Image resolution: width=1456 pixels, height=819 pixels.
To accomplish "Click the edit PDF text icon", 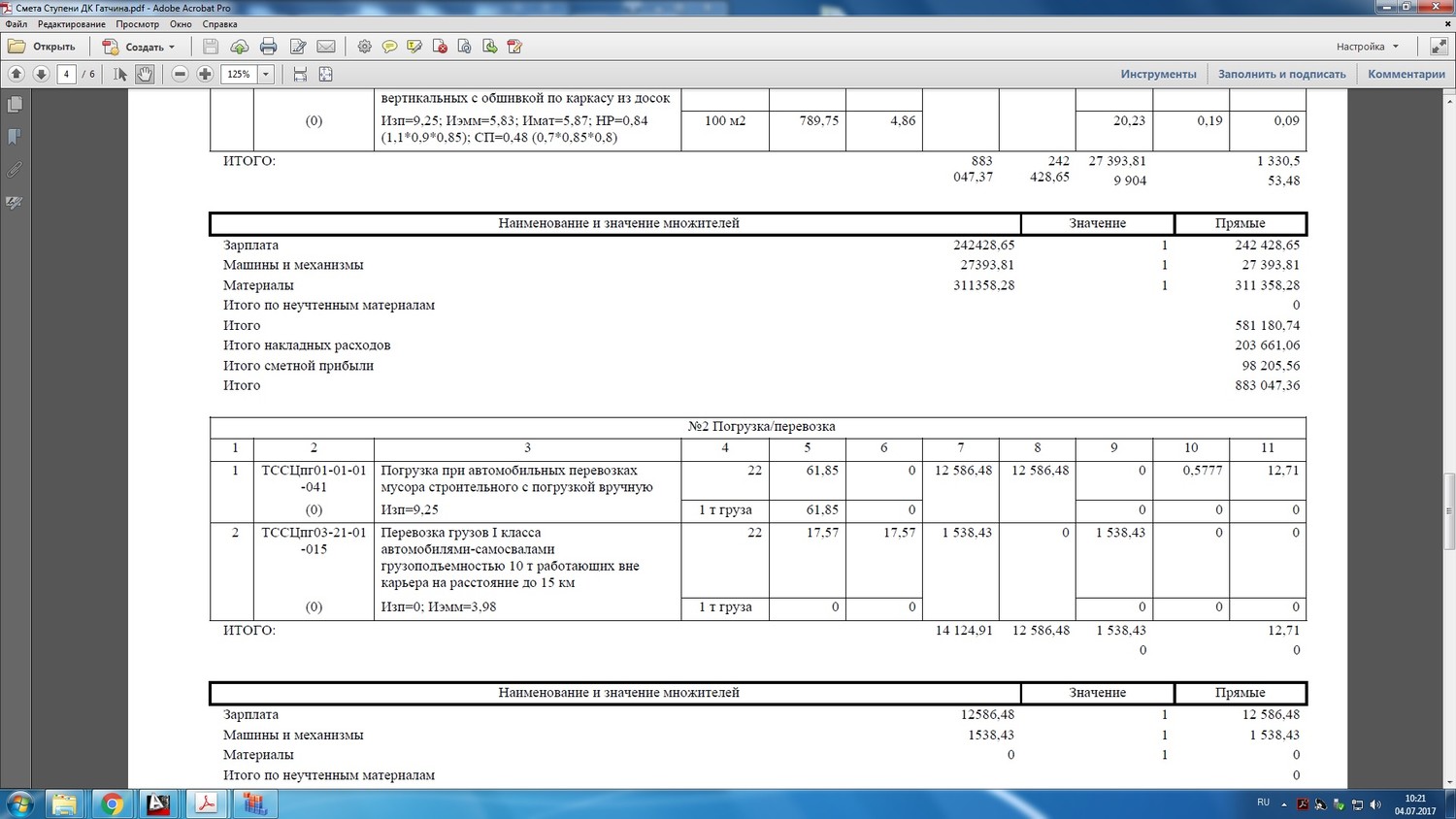I will (515, 47).
